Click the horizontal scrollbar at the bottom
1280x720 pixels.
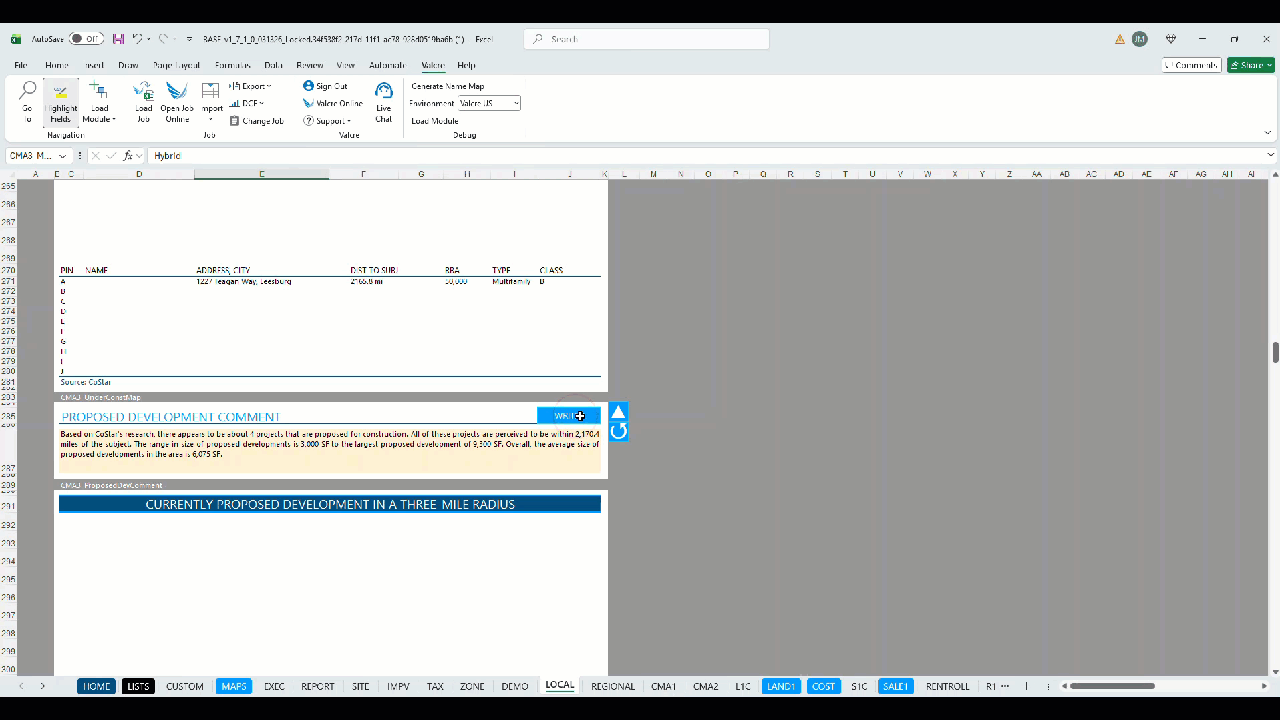1112,686
